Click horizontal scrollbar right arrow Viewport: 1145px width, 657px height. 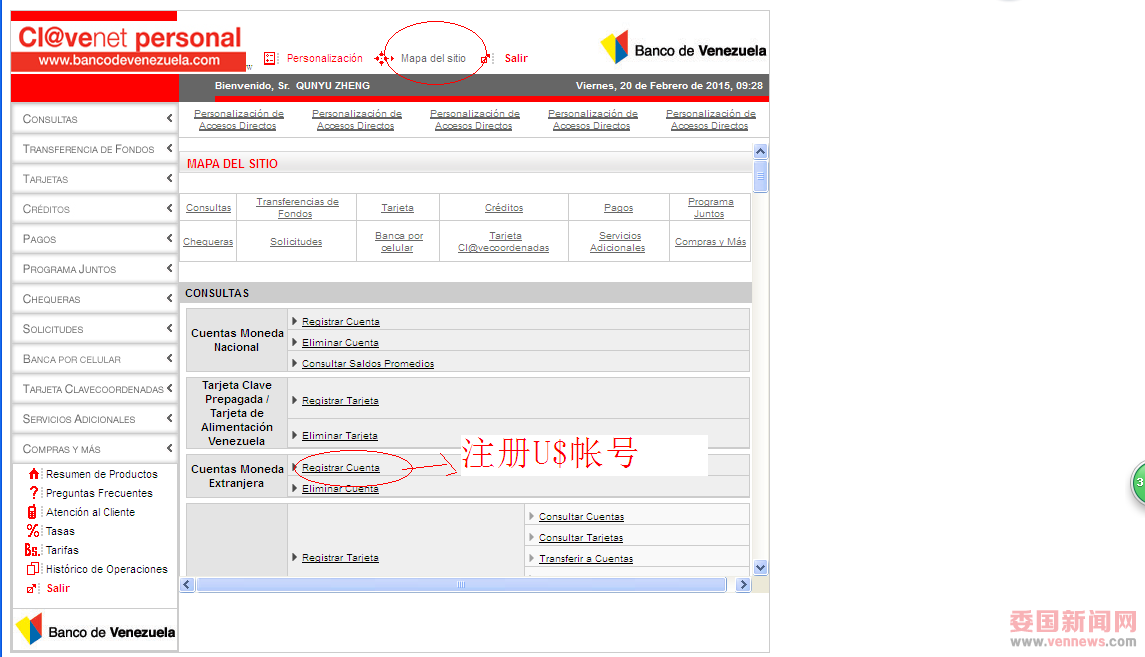click(x=743, y=584)
